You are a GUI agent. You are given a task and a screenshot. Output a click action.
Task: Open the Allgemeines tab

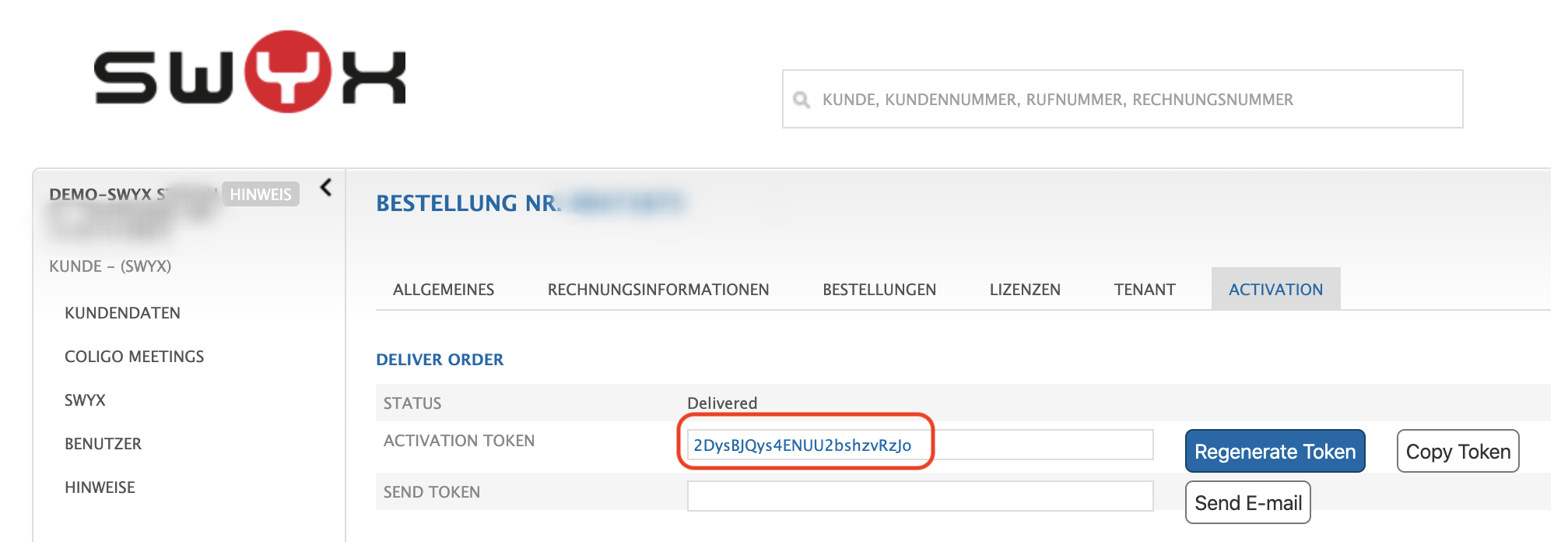[x=444, y=290]
